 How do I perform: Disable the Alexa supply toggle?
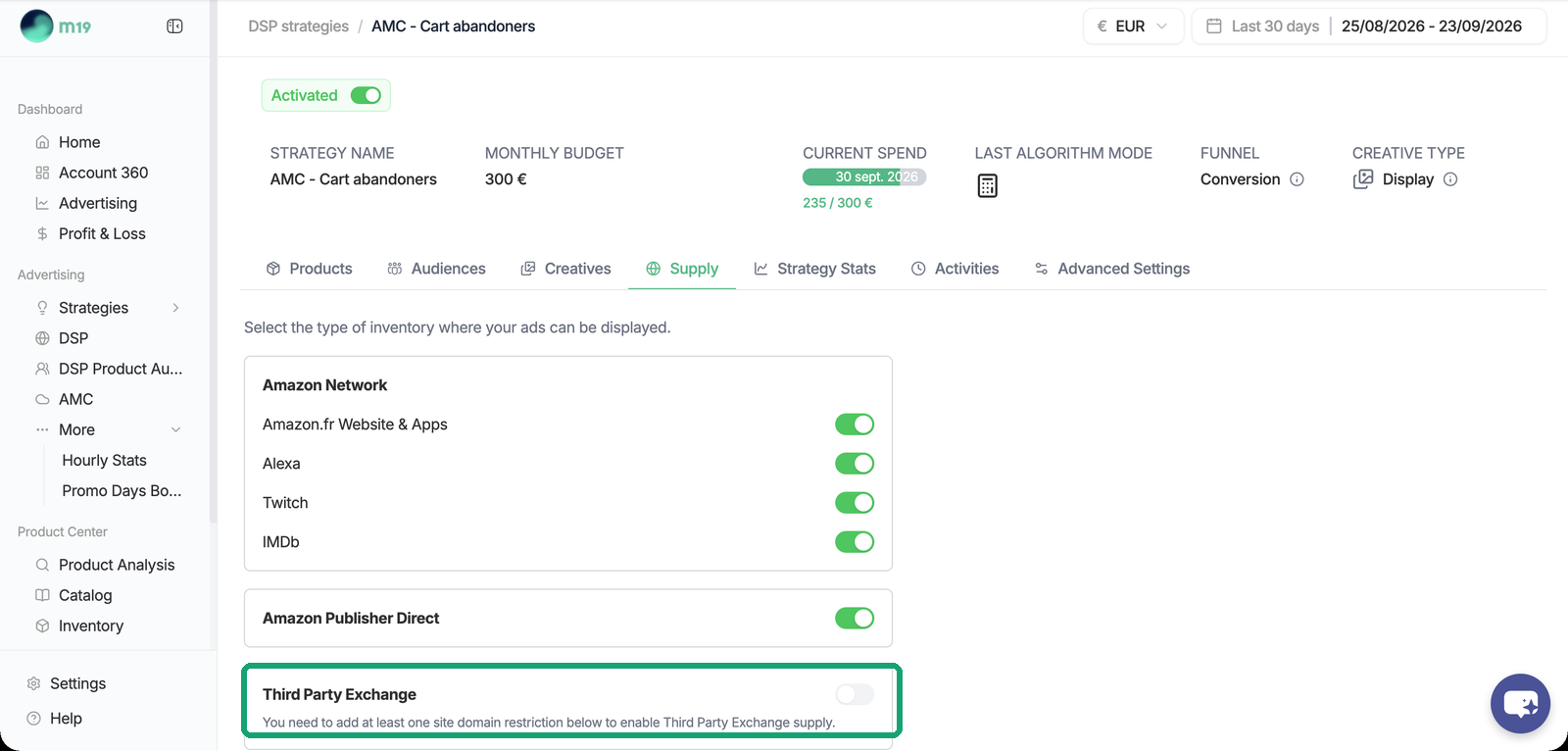[x=855, y=464]
